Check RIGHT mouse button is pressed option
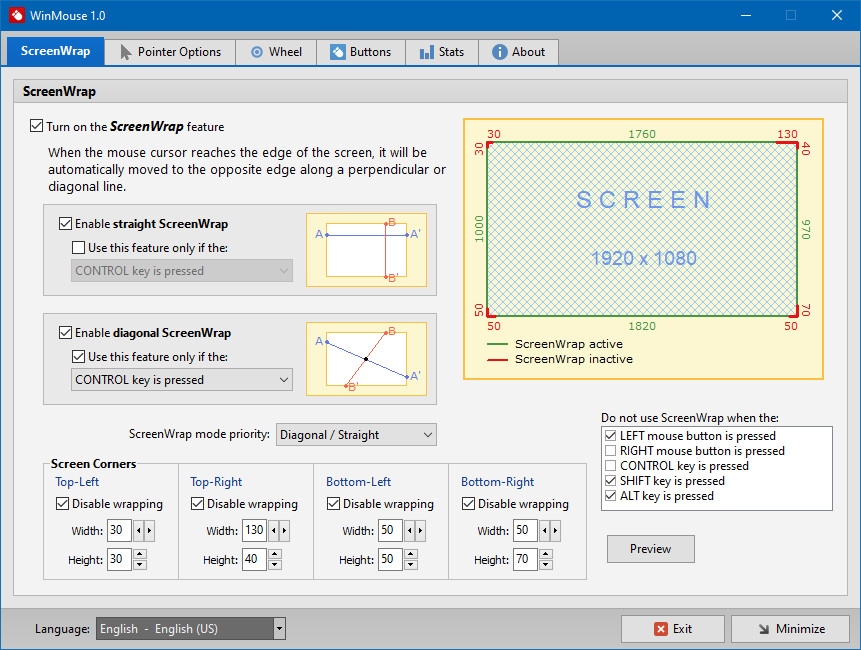The width and height of the screenshot is (861, 650). (x=610, y=451)
